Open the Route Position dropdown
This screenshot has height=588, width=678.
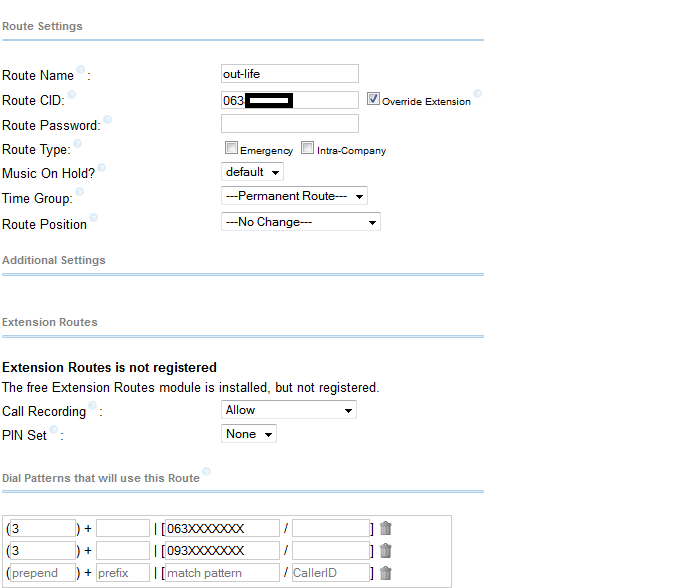click(x=300, y=222)
